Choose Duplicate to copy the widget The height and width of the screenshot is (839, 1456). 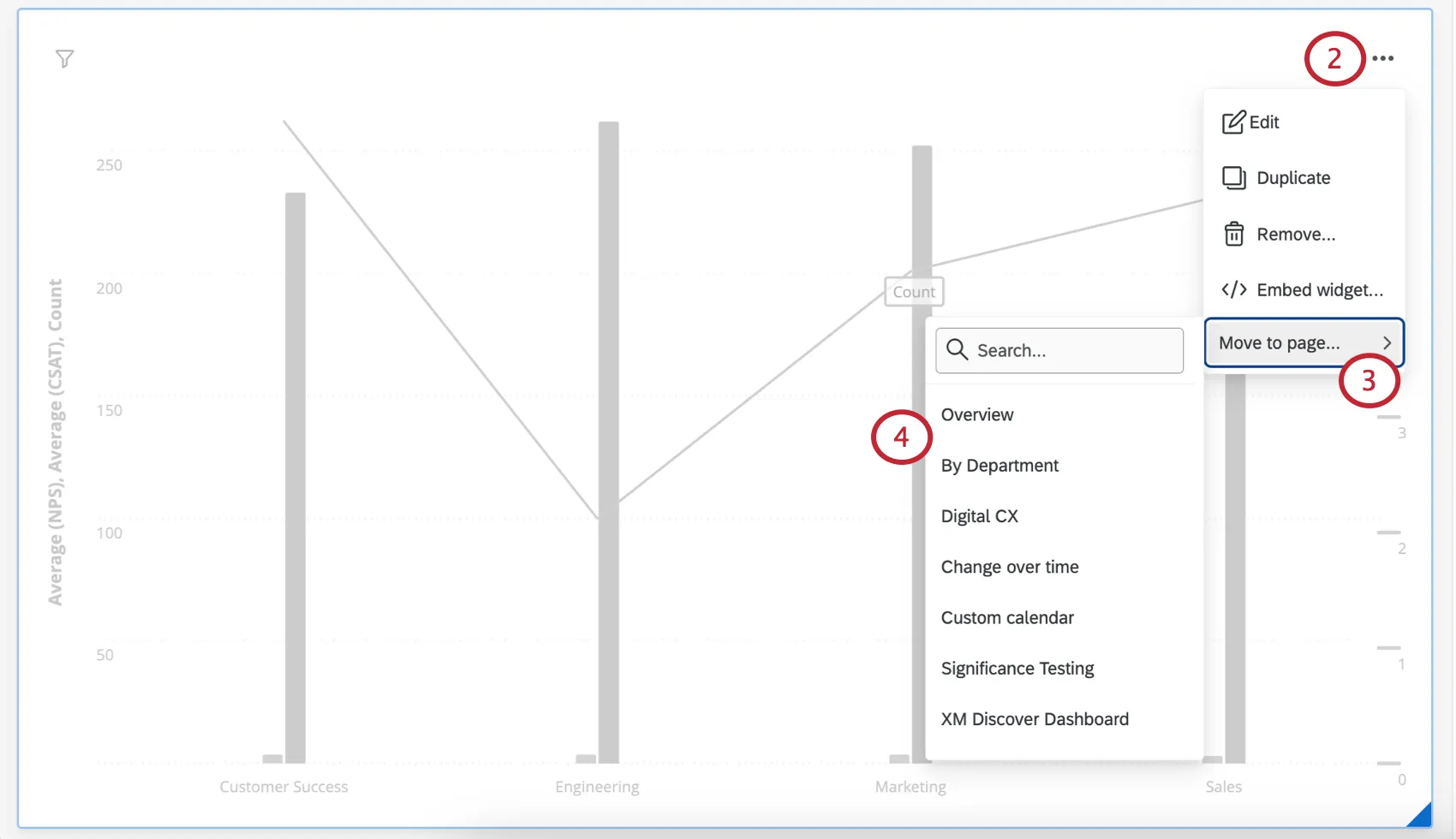(1293, 177)
